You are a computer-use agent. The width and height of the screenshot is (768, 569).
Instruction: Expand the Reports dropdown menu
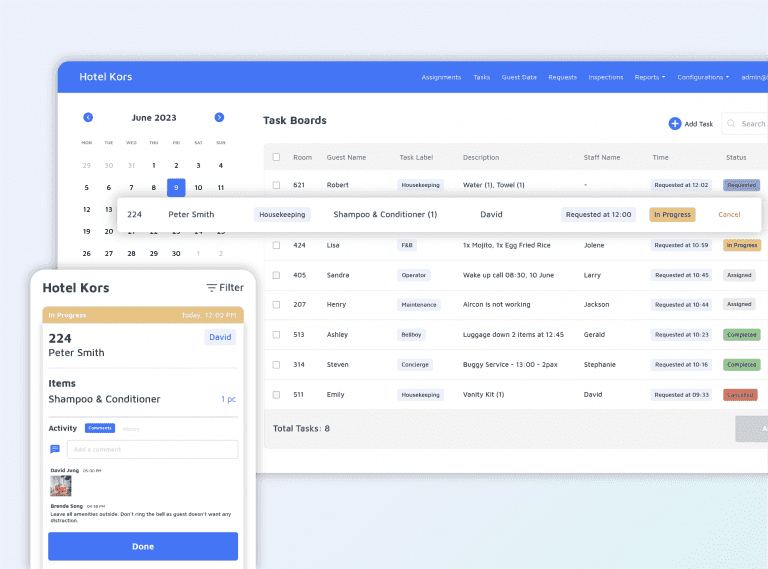(649, 77)
